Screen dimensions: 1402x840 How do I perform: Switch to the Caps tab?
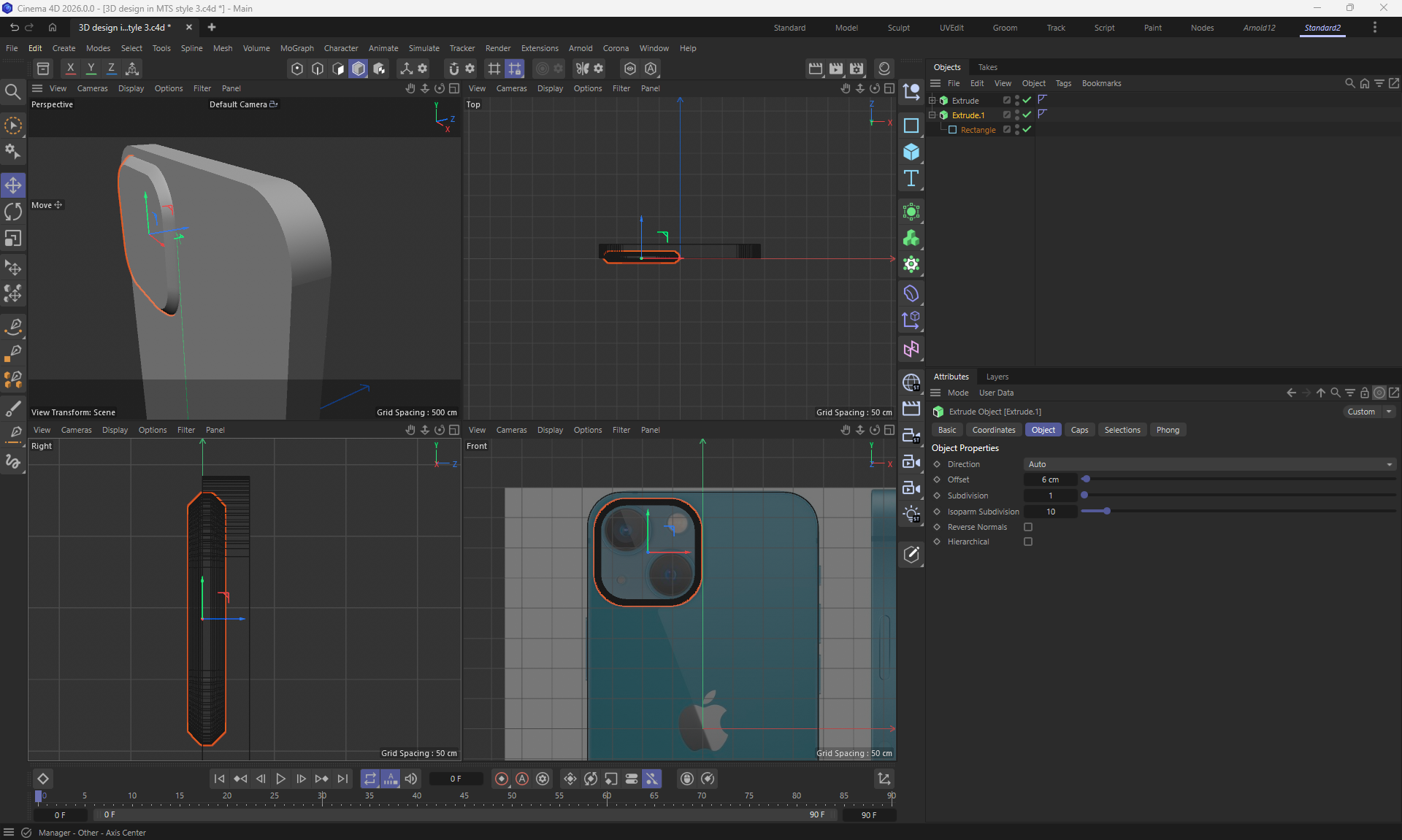coord(1079,430)
